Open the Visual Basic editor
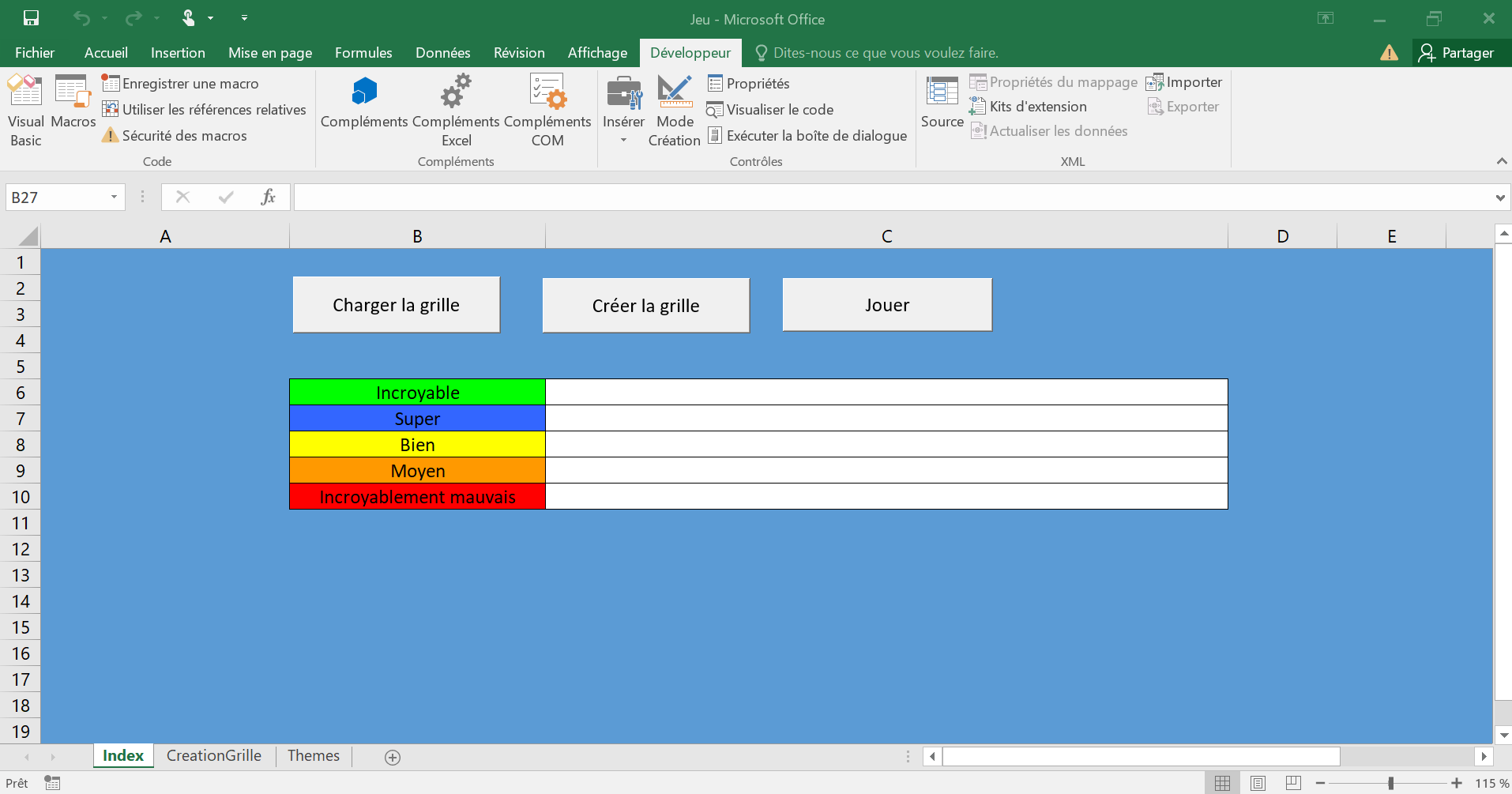1512x794 pixels. pyautogui.click(x=25, y=111)
